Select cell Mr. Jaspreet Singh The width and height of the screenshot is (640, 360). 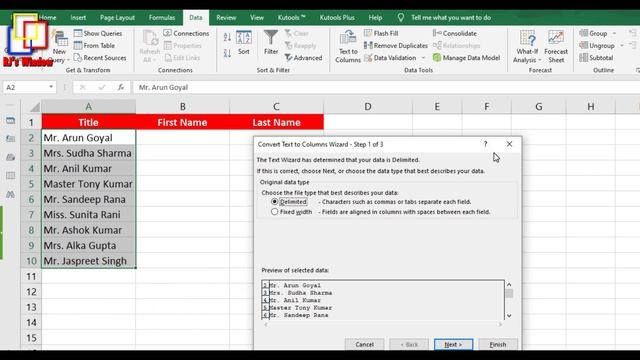pyautogui.click(x=89, y=261)
